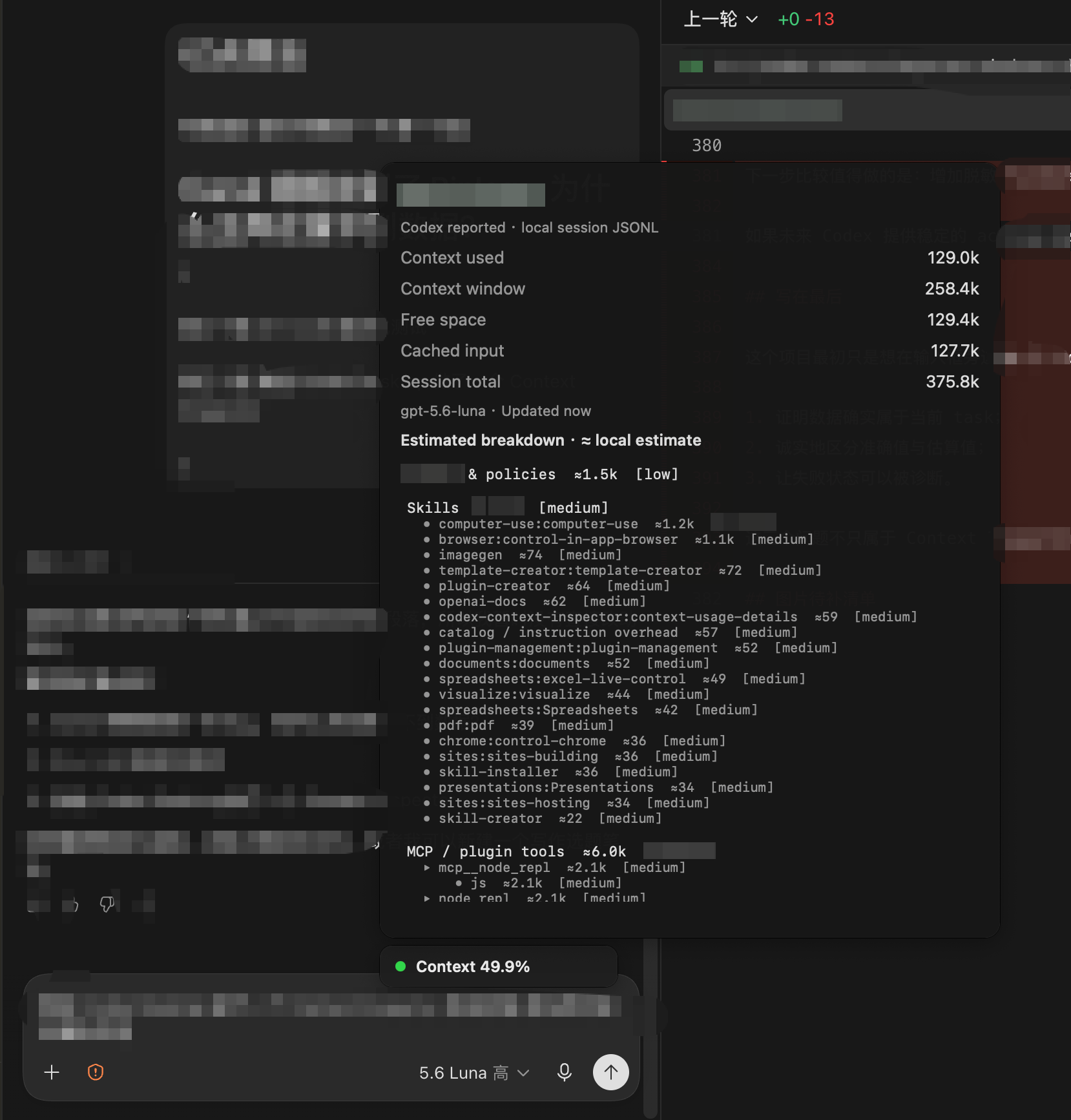
Task: Click the & policies ≈1.5k row
Action: pyautogui.click(x=539, y=474)
